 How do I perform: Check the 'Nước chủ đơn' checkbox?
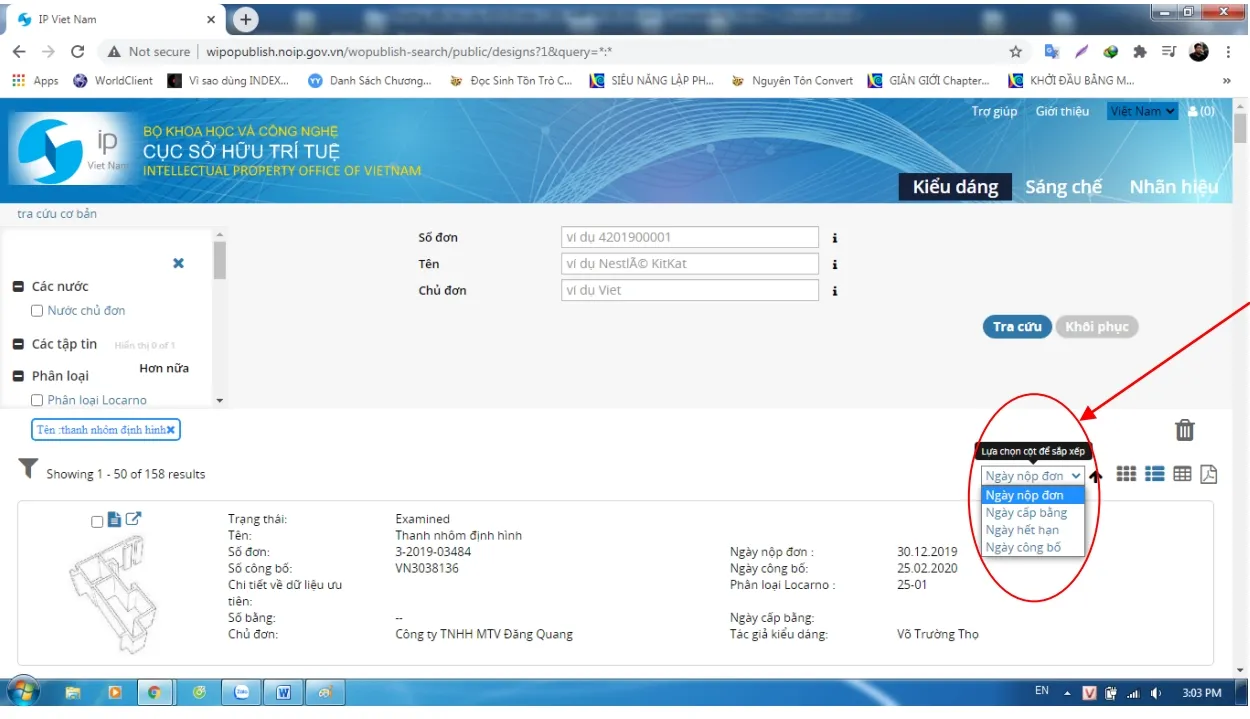tap(37, 310)
